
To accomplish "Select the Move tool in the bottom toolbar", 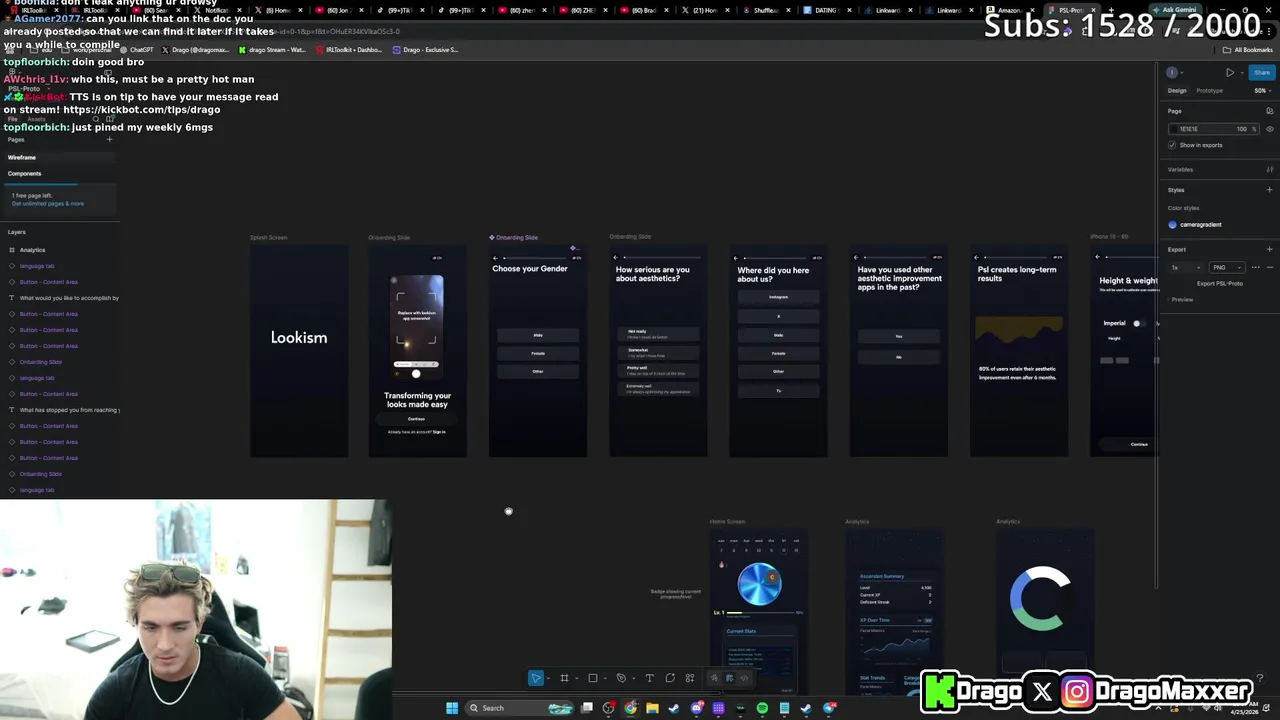I will point(536,678).
